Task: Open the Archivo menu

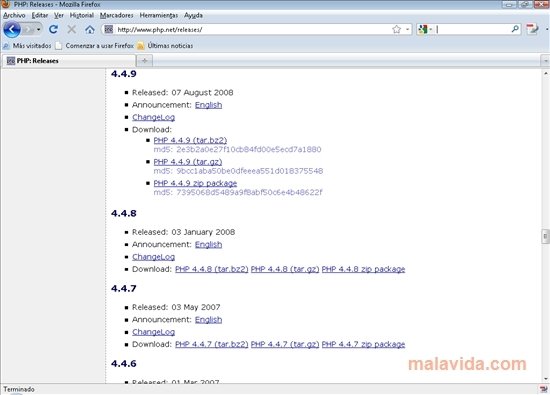Action: click(x=14, y=15)
